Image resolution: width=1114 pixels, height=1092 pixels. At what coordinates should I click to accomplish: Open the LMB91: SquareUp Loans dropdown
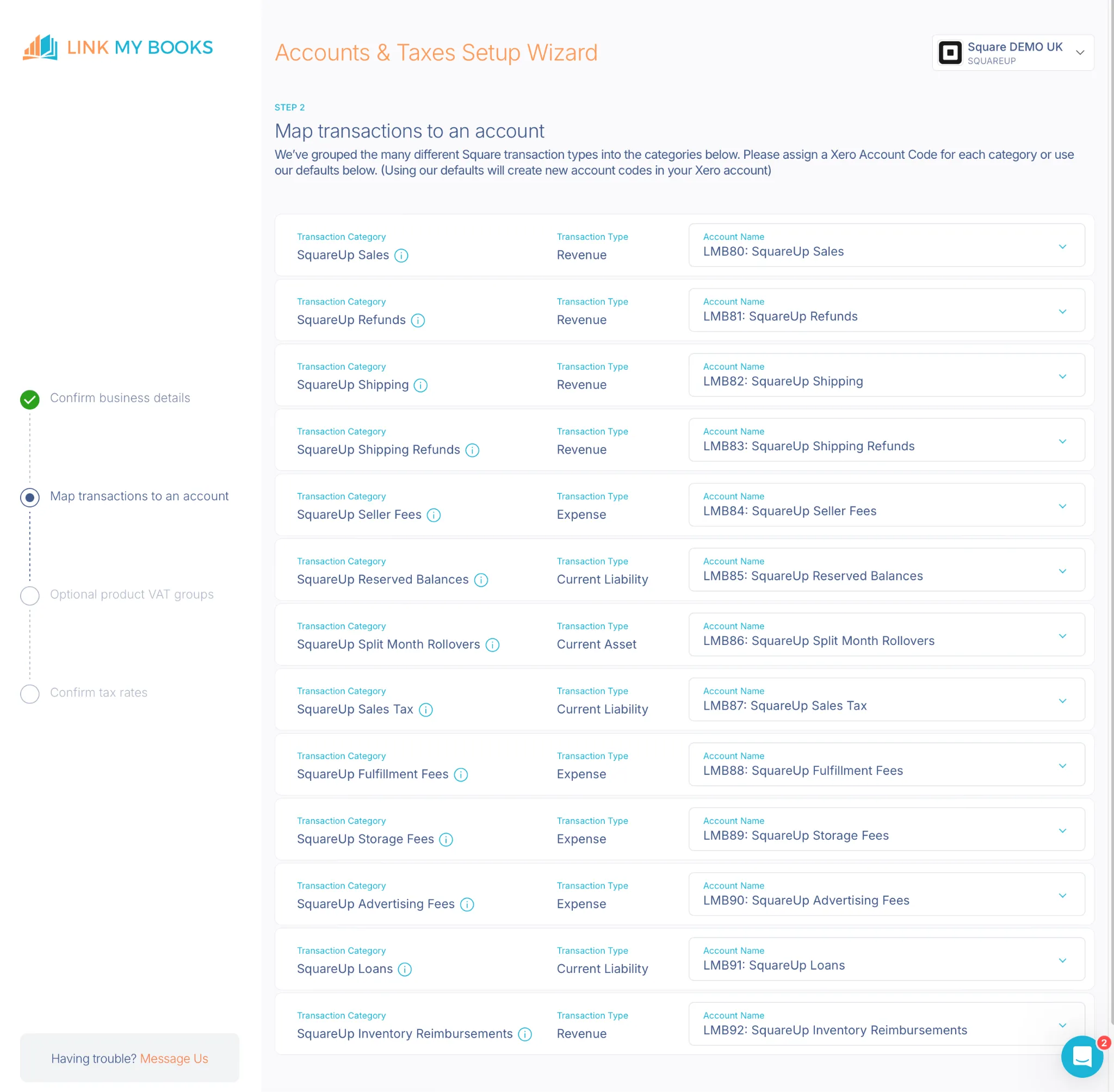coord(886,958)
